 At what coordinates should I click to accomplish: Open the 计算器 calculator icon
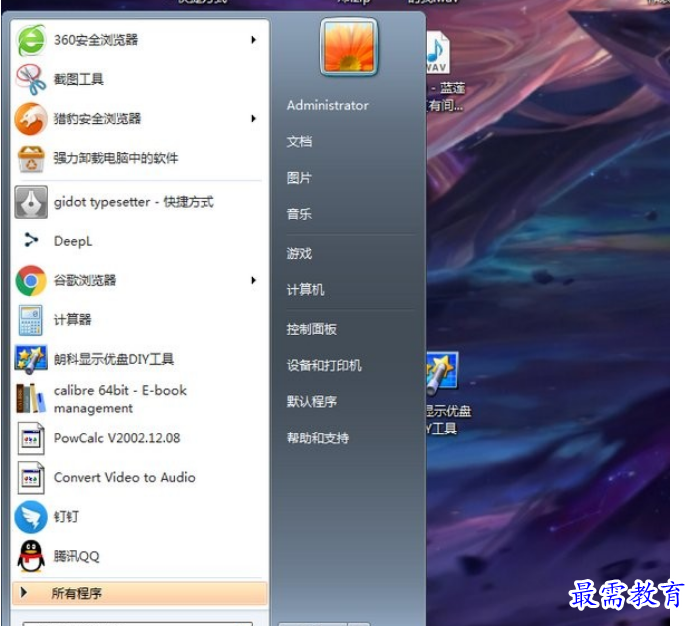coord(30,320)
